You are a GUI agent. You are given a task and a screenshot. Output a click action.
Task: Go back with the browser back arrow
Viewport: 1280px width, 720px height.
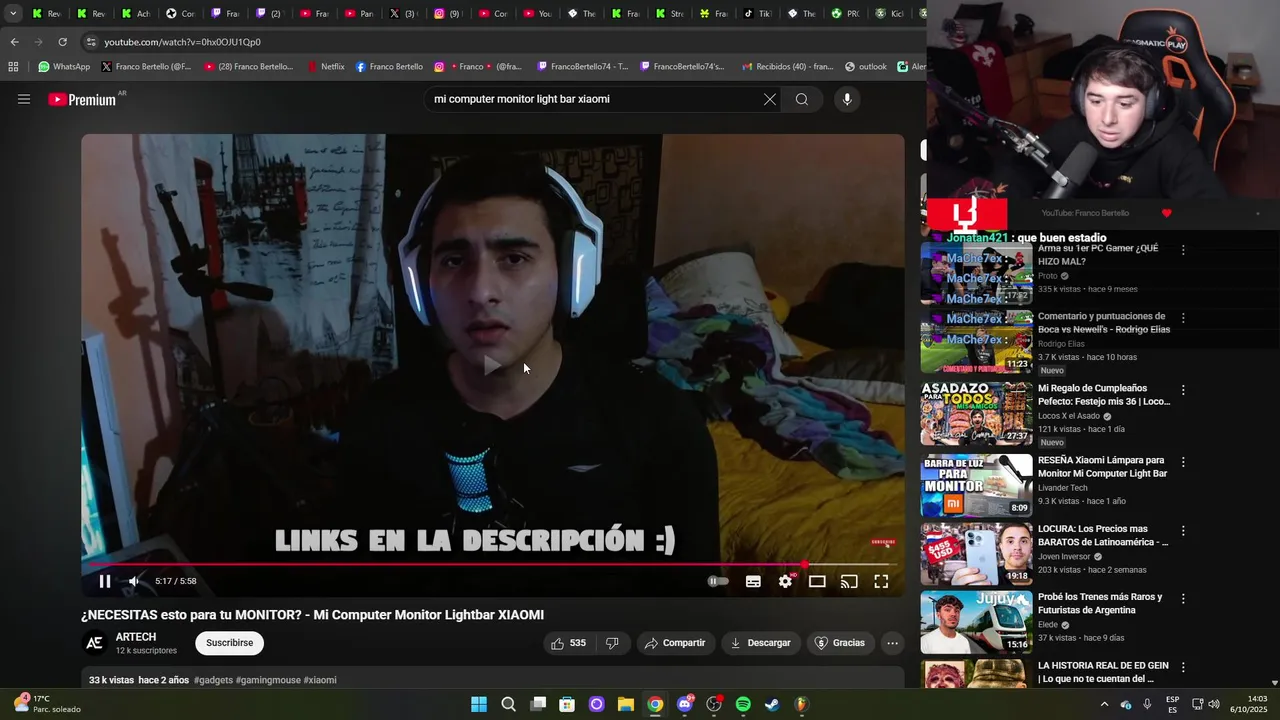[14, 42]
